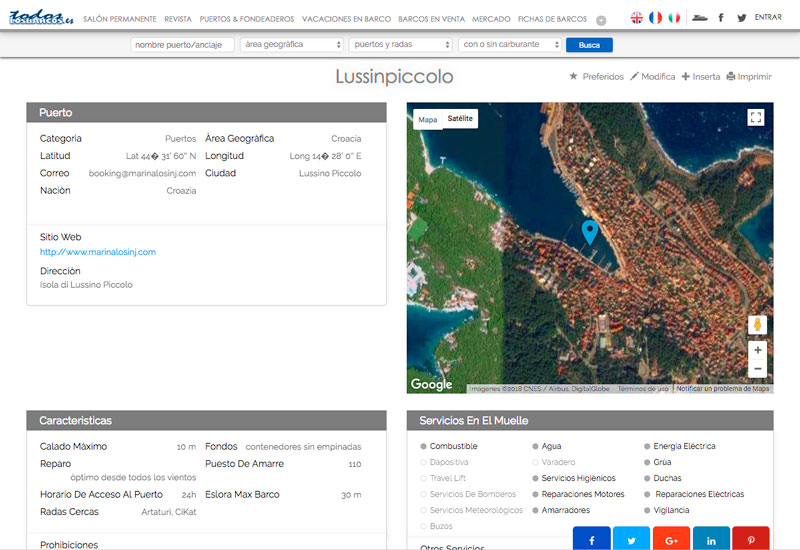This screenshot has width=800, height=550.
Task: Zoom in on the map
Action: 757,350
